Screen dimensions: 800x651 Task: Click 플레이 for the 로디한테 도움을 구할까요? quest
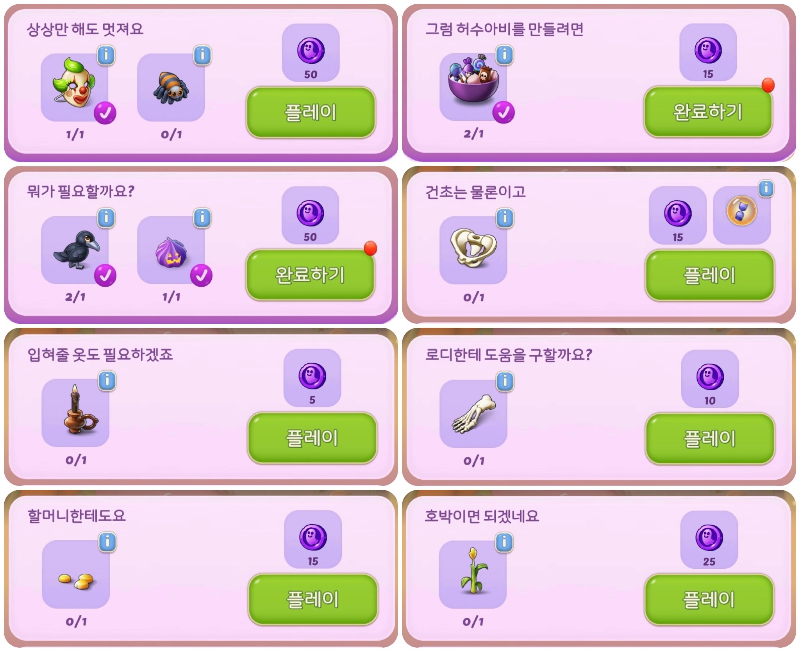(710, 439)
